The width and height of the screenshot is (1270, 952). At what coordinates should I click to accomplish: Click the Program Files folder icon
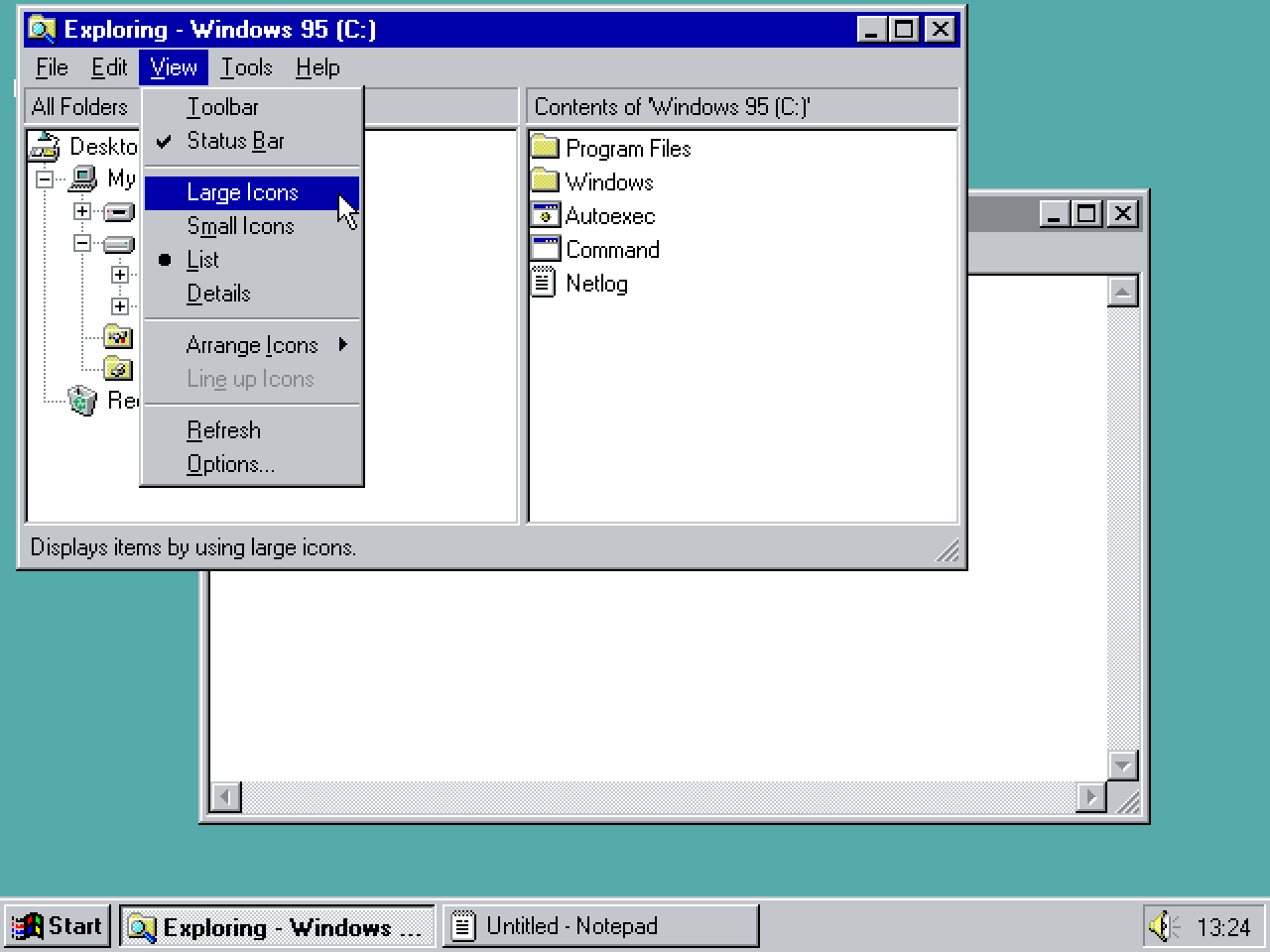tap(546, 147)
